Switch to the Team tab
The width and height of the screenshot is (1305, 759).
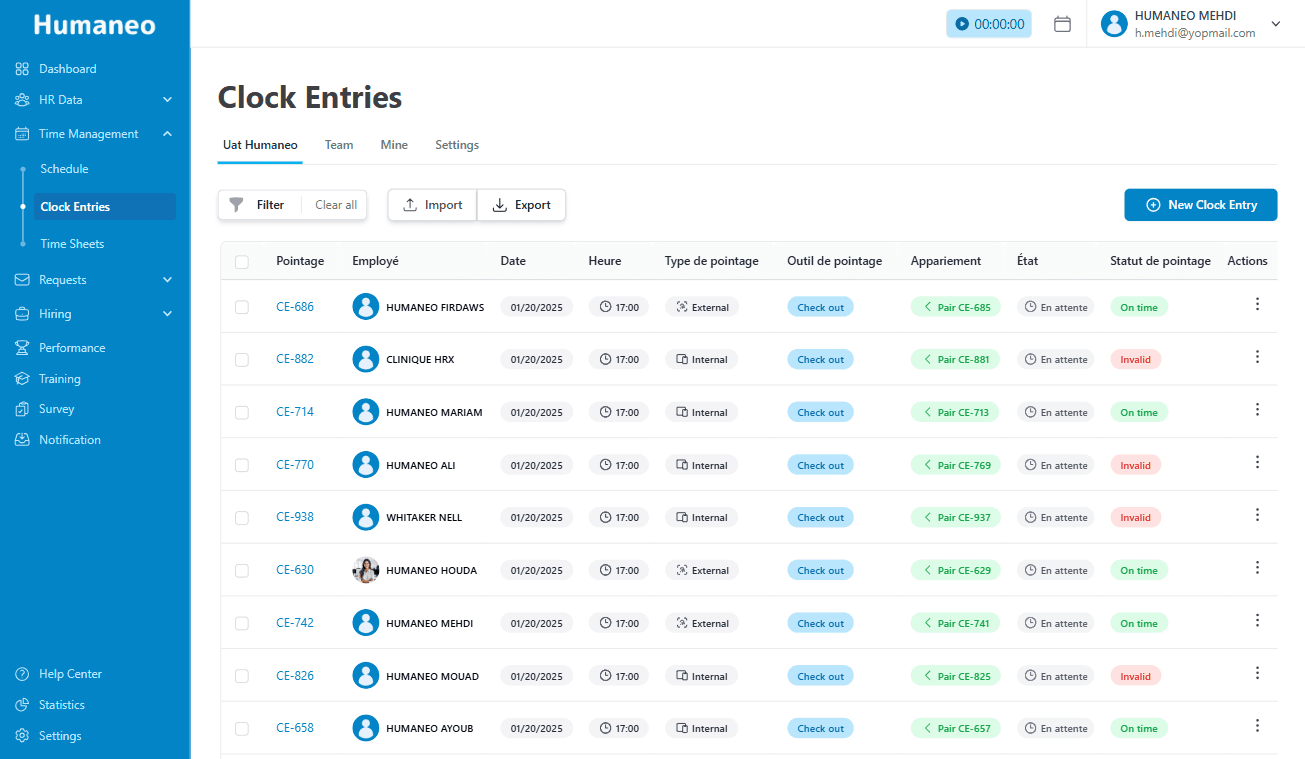(339, 145)
